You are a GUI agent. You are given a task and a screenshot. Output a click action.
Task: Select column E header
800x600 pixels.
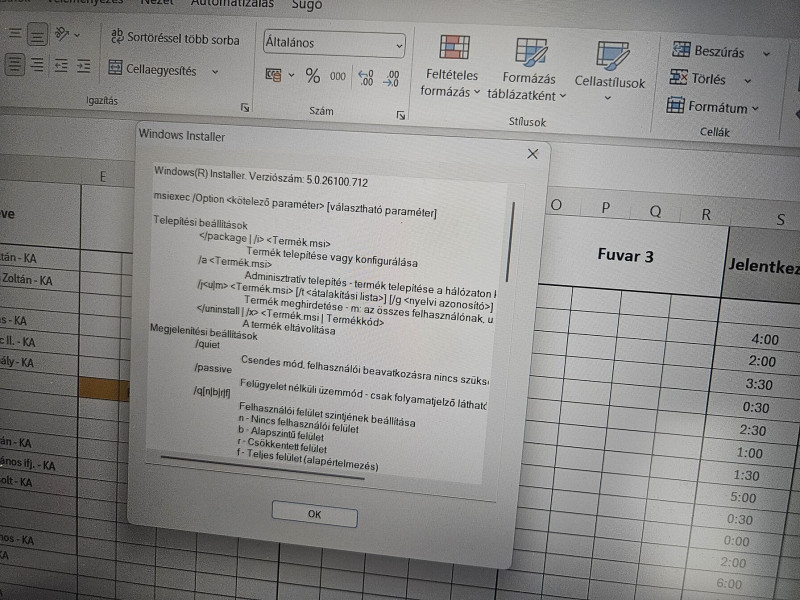pos(103,177)
